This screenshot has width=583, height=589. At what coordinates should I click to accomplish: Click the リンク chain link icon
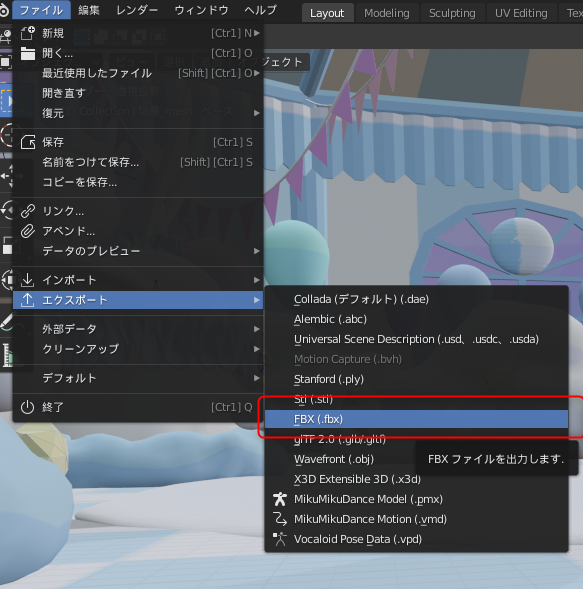point(28,211)
